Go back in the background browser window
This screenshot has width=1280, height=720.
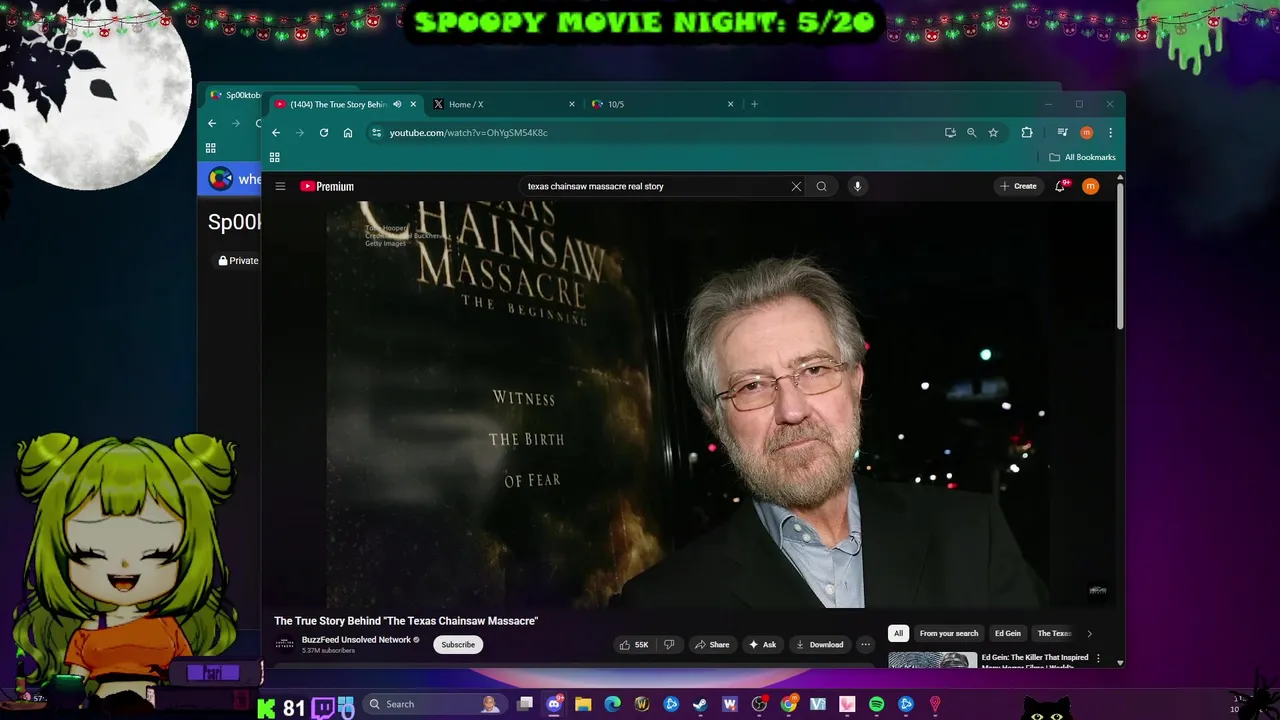pyautogui.click(x=212, y=123)
